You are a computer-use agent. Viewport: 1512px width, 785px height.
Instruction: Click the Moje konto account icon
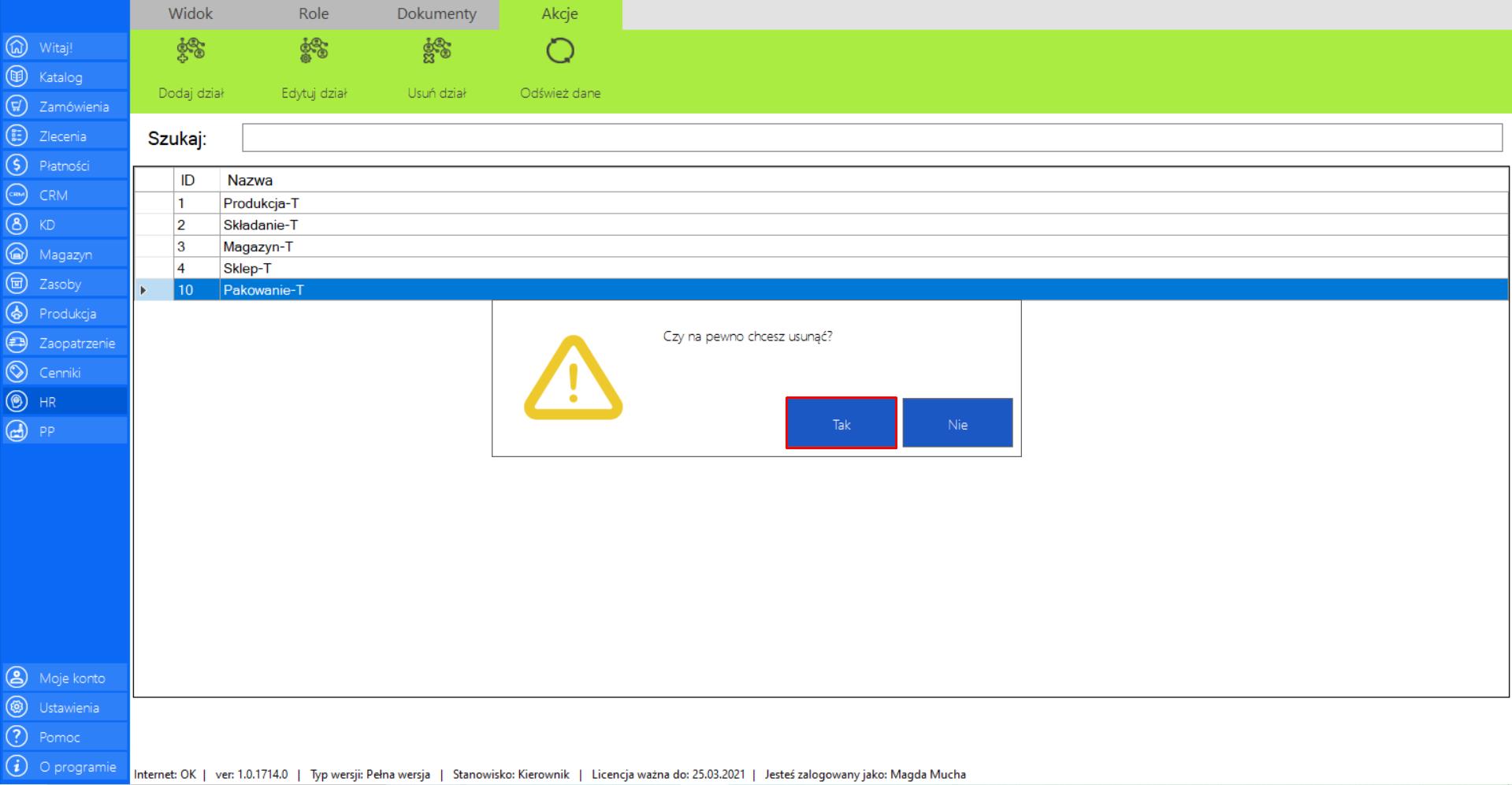tap(17, 678)
